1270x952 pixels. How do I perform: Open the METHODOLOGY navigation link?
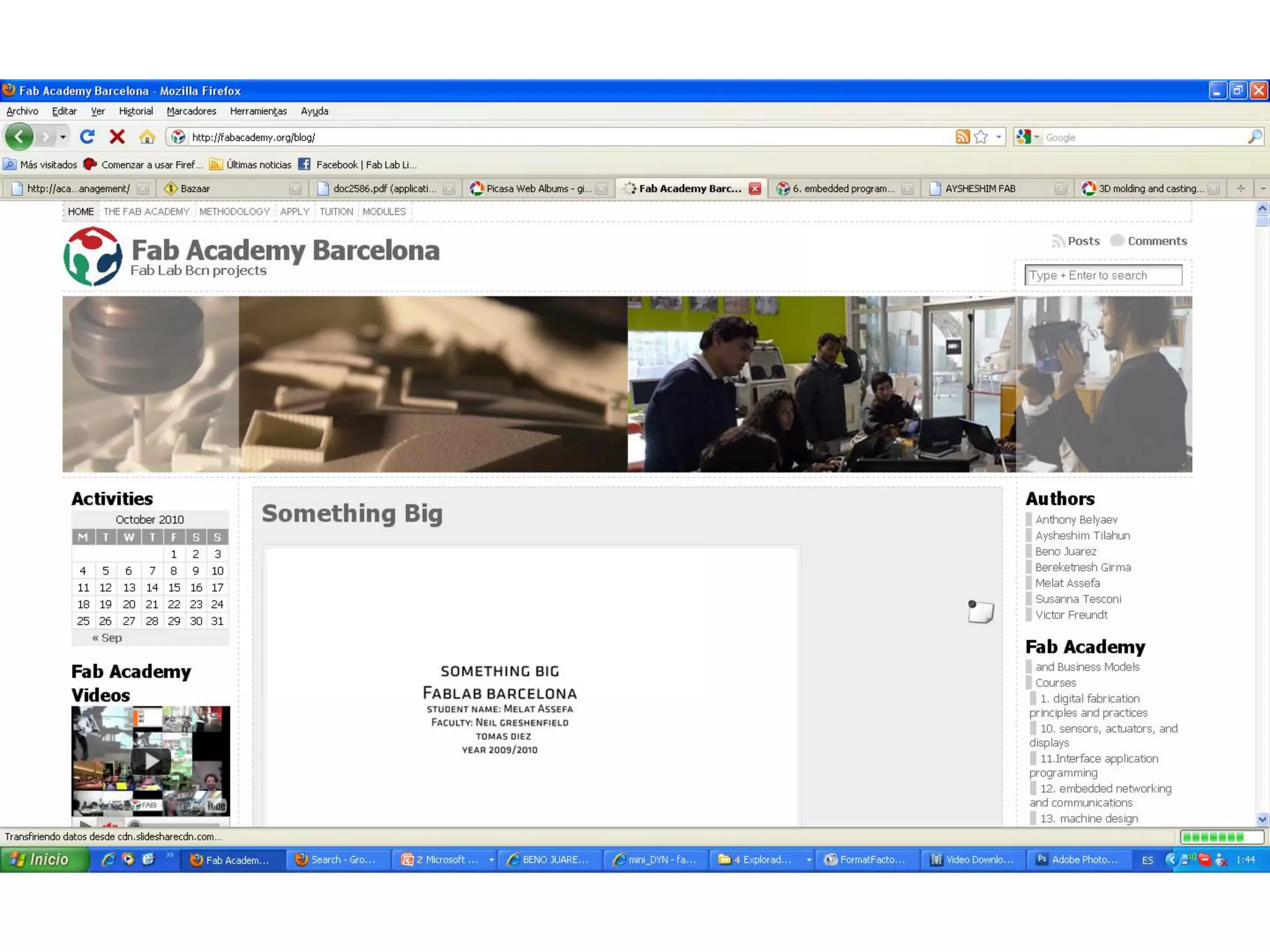234,211
